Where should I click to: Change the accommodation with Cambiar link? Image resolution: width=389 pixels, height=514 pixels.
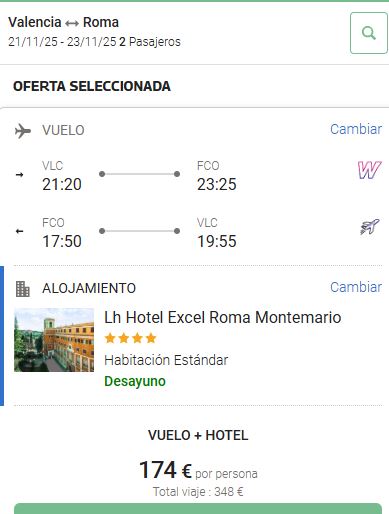[x=356, y=287]
